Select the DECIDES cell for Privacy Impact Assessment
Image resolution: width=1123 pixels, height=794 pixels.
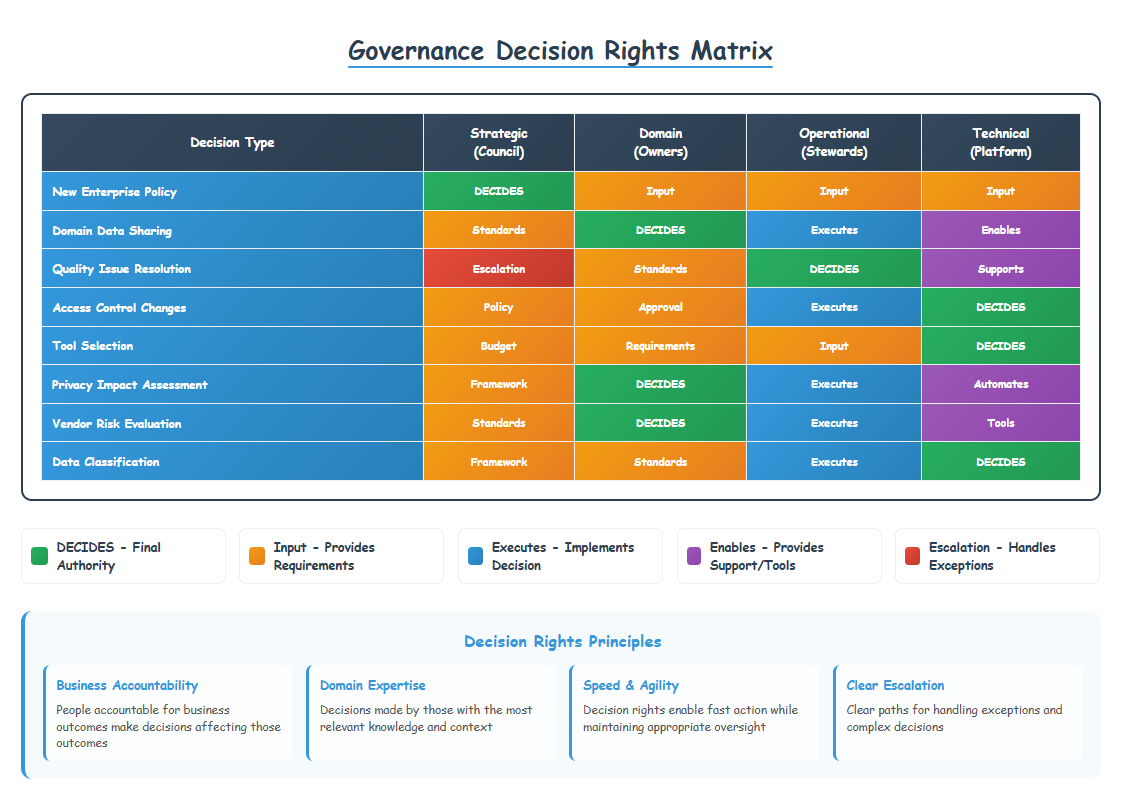click(660, 384)
